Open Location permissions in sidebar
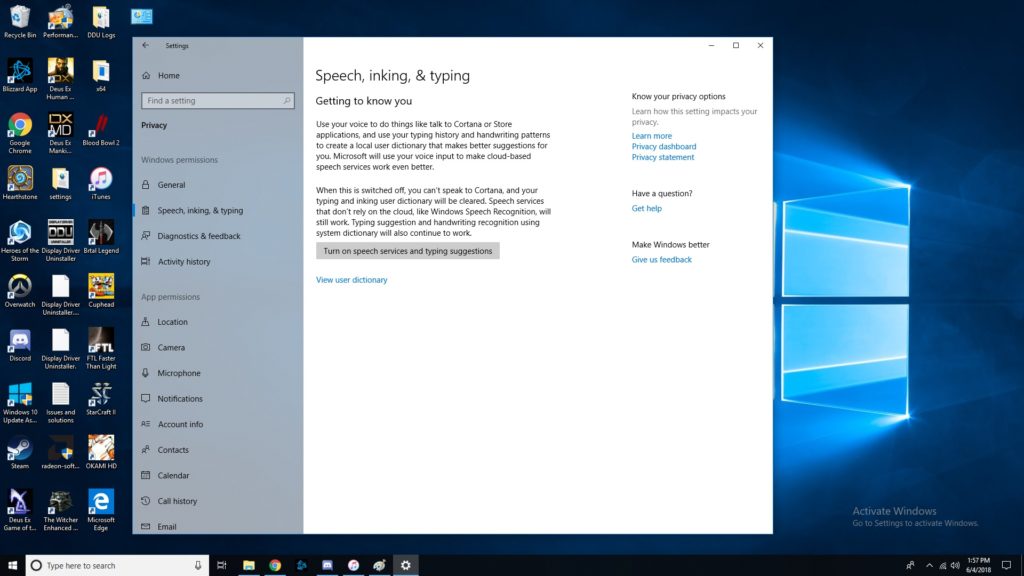The height and width of the screenshot is (576, 1024). pyautogui.click(x=172, y=322)
